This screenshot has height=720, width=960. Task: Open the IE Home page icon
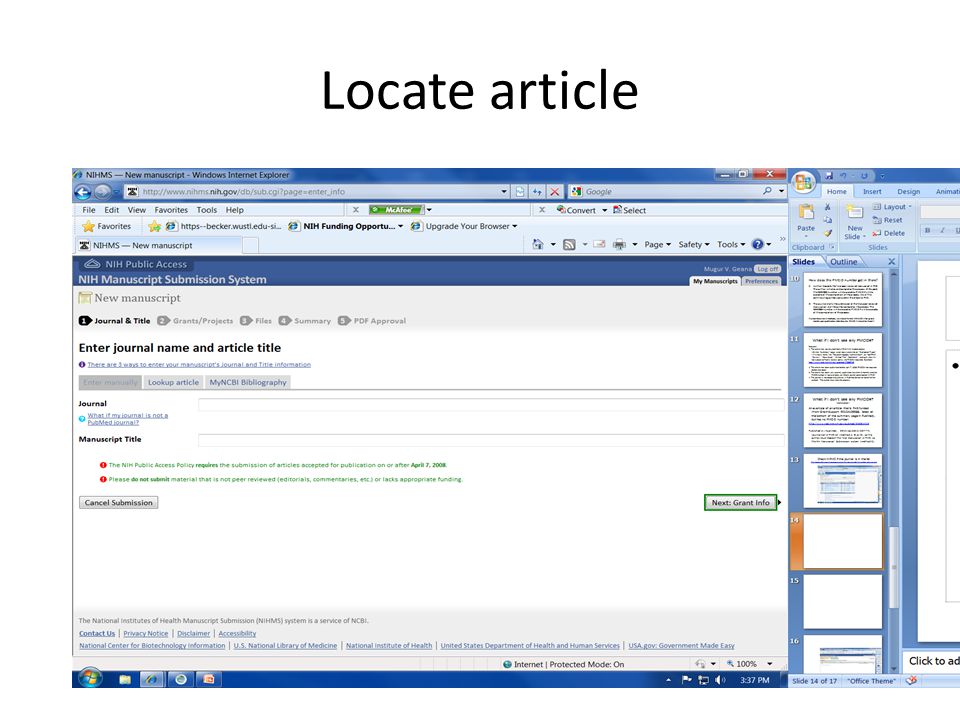[538, 244]
